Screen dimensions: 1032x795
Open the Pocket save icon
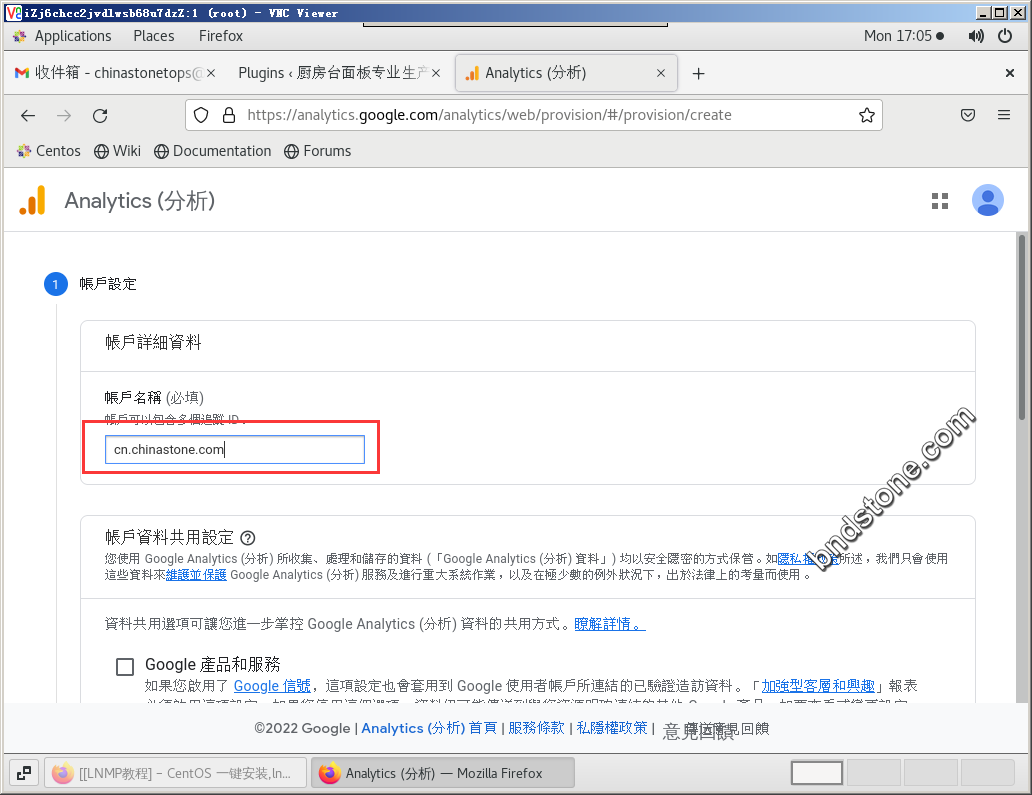point(968,115)
